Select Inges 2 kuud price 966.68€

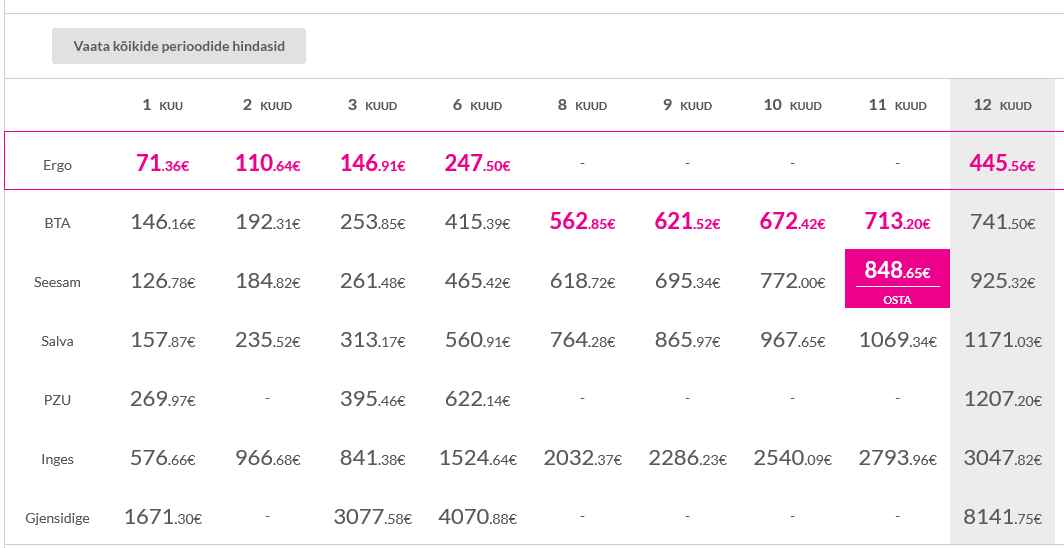tap(267, 458)
